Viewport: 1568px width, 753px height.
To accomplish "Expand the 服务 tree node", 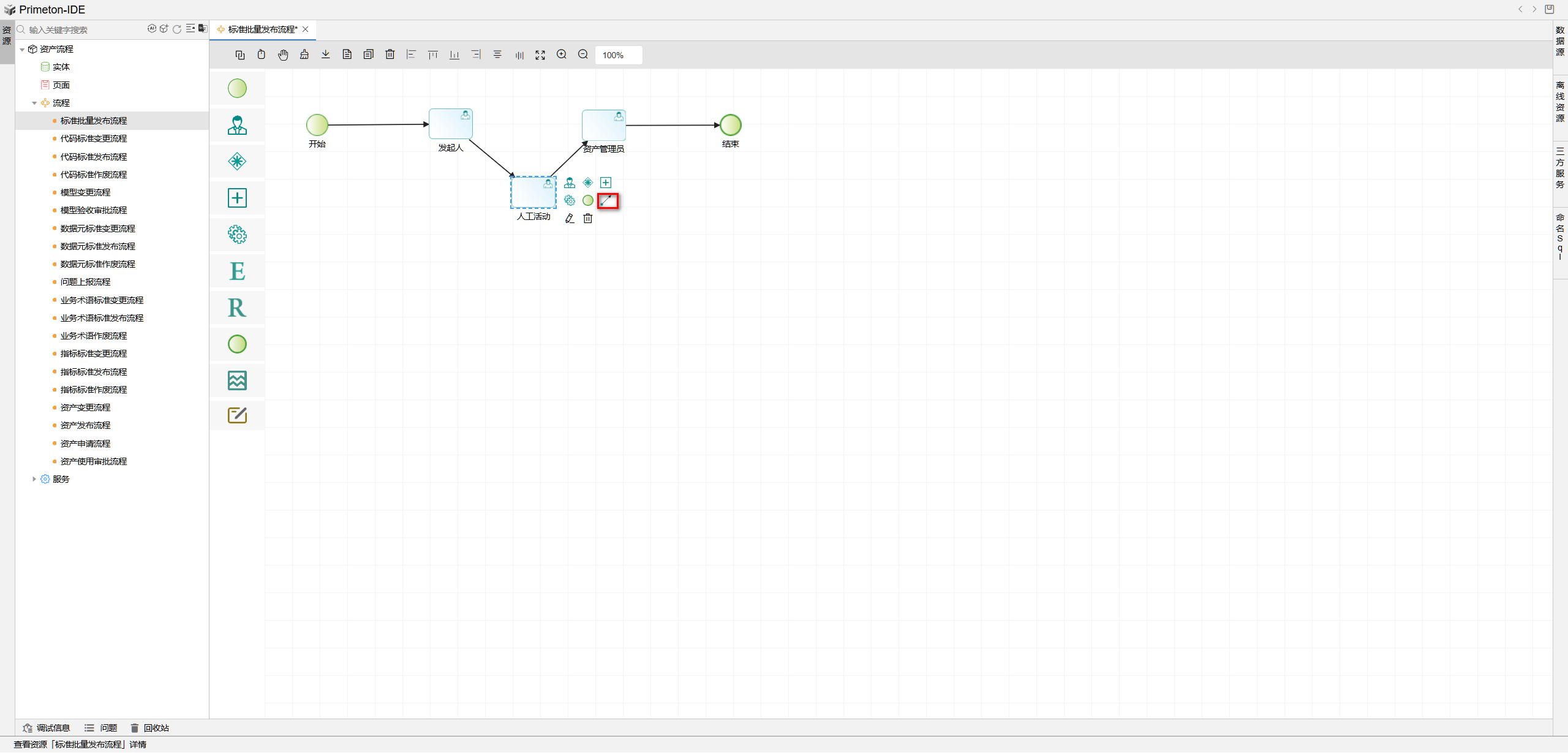I will coord(34,479).
